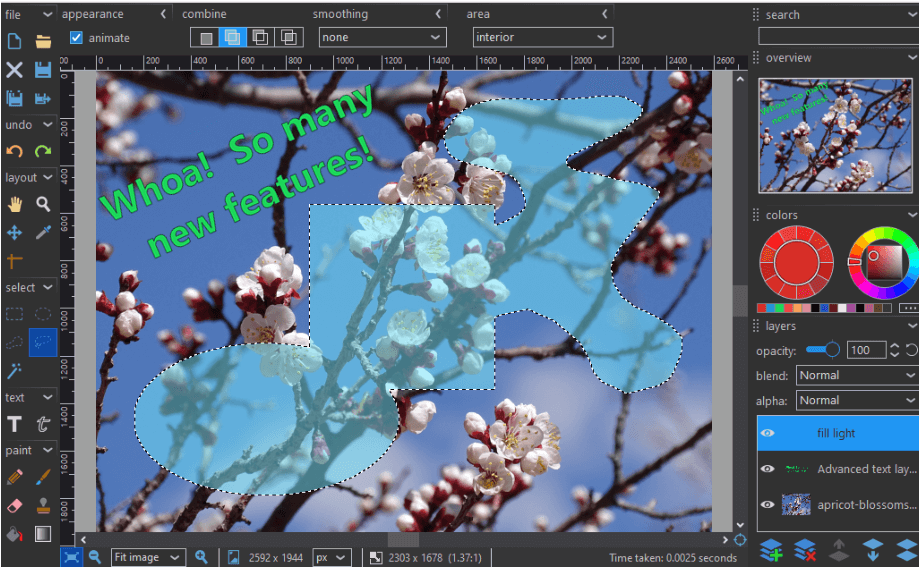This screenshot has width=919, height=570.
Task: Pick the pencil drawing tool
Action: (x=14, y=477)
